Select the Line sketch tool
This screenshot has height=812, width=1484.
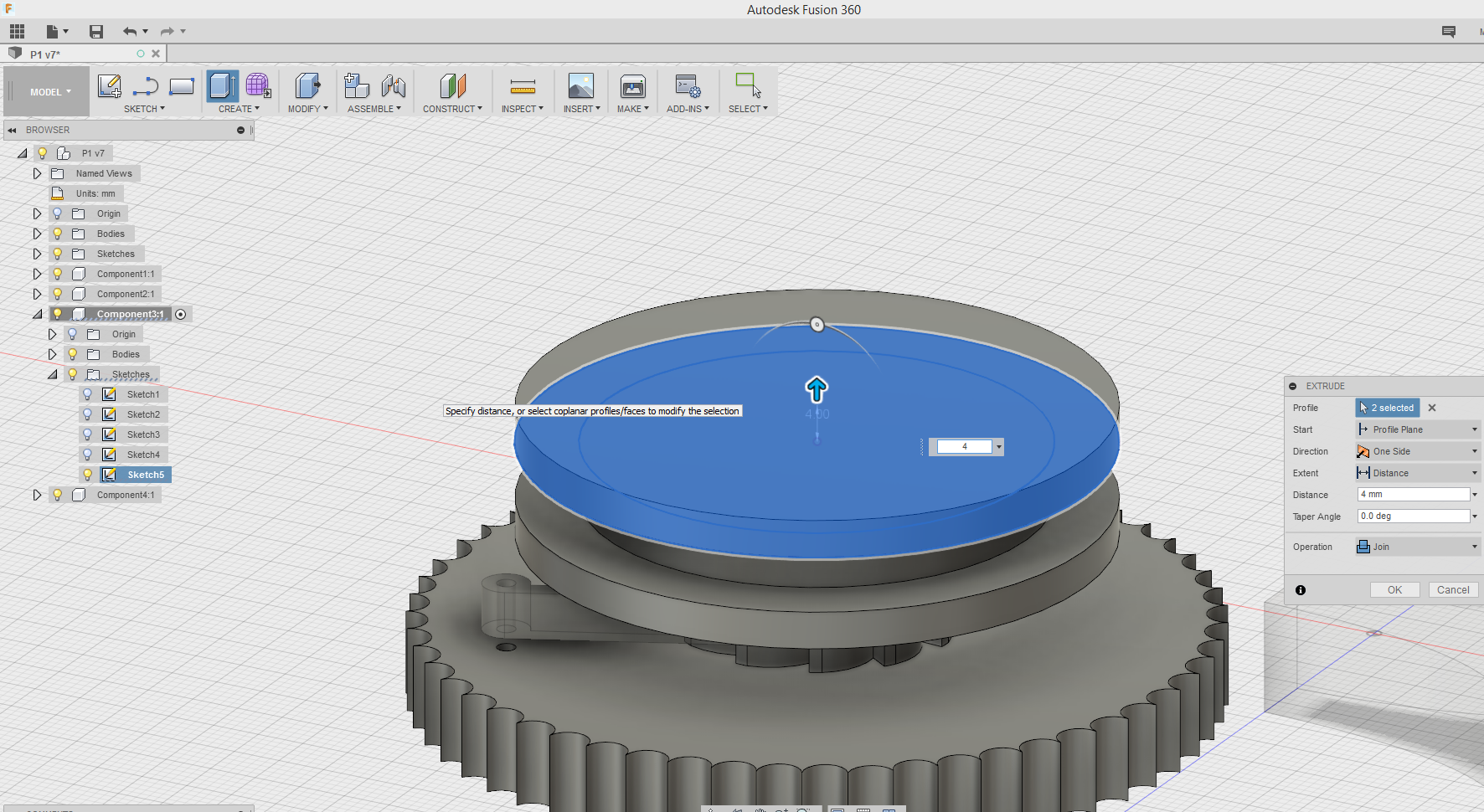pyautogui.click(x=146, y=86)
